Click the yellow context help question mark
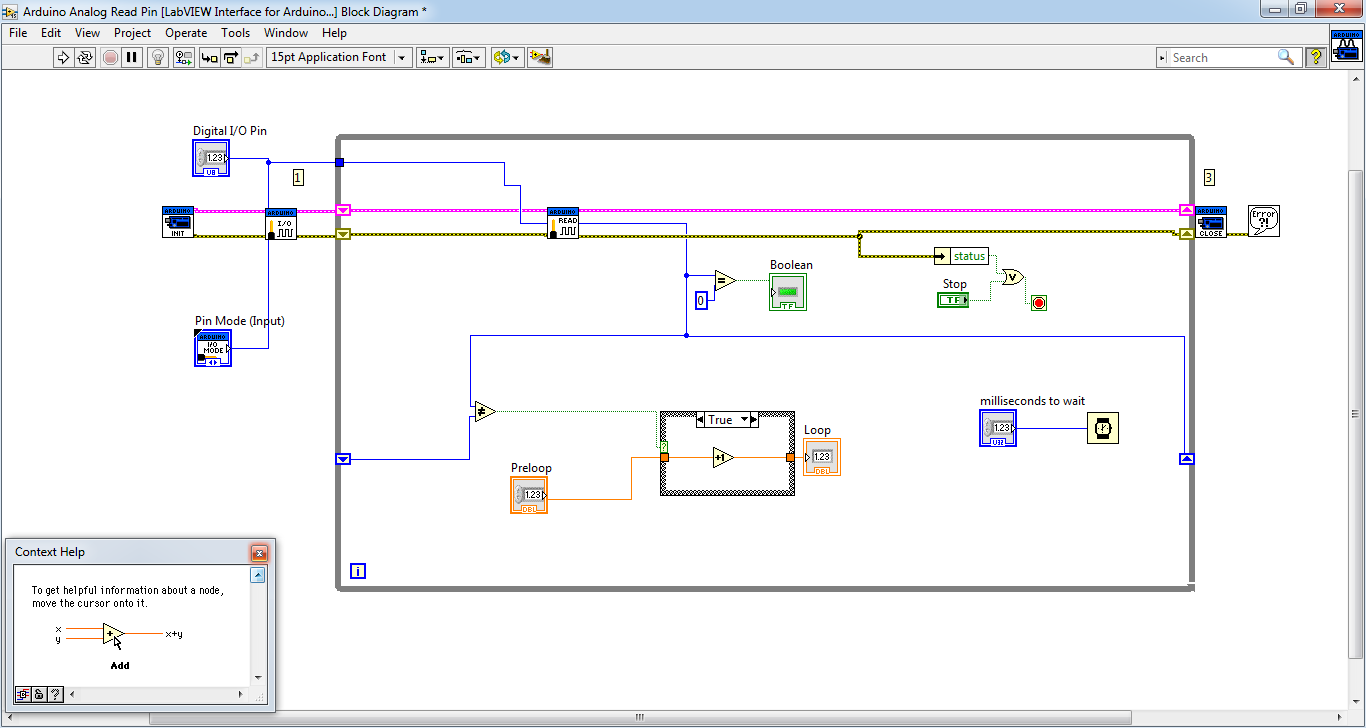Viewport: 1372px width, 728px height. click(1316, 57)
